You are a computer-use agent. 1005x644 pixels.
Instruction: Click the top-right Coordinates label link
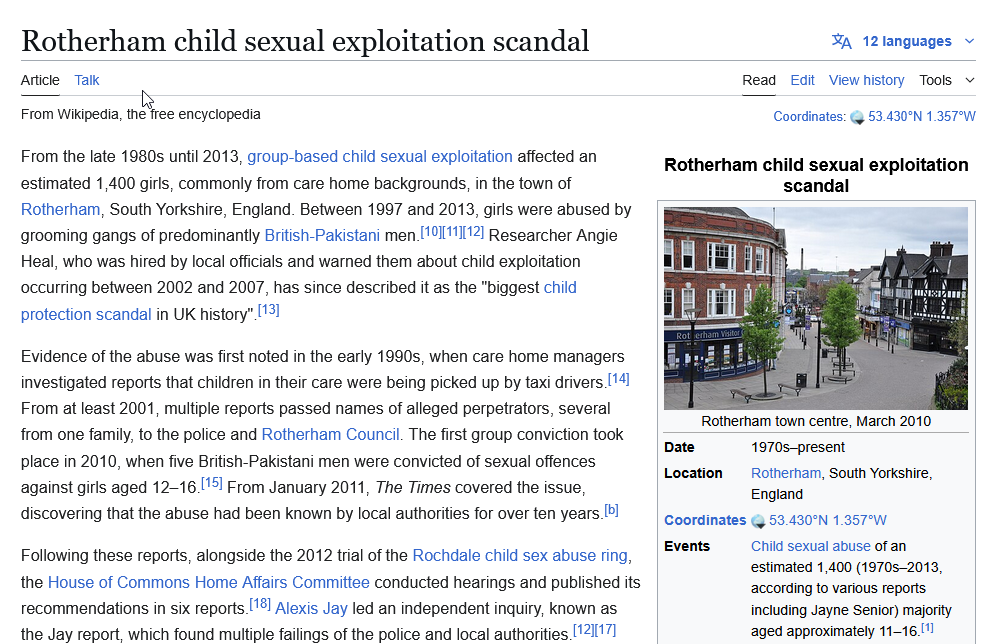[x=810, y=117]
